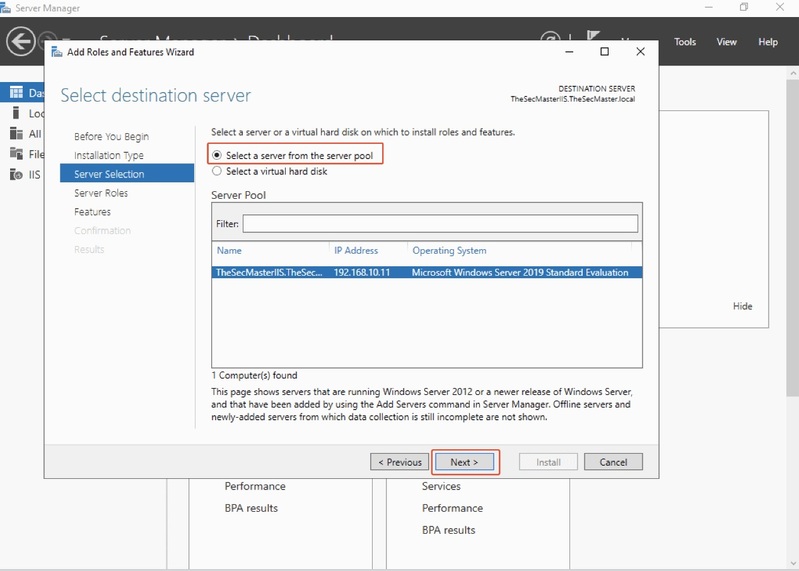Image resolution: width=799 pixels, height=571 pixels.
Task: Open the Dashboard icon in Server Manager sidebar
Action: (x=16, y=92)
